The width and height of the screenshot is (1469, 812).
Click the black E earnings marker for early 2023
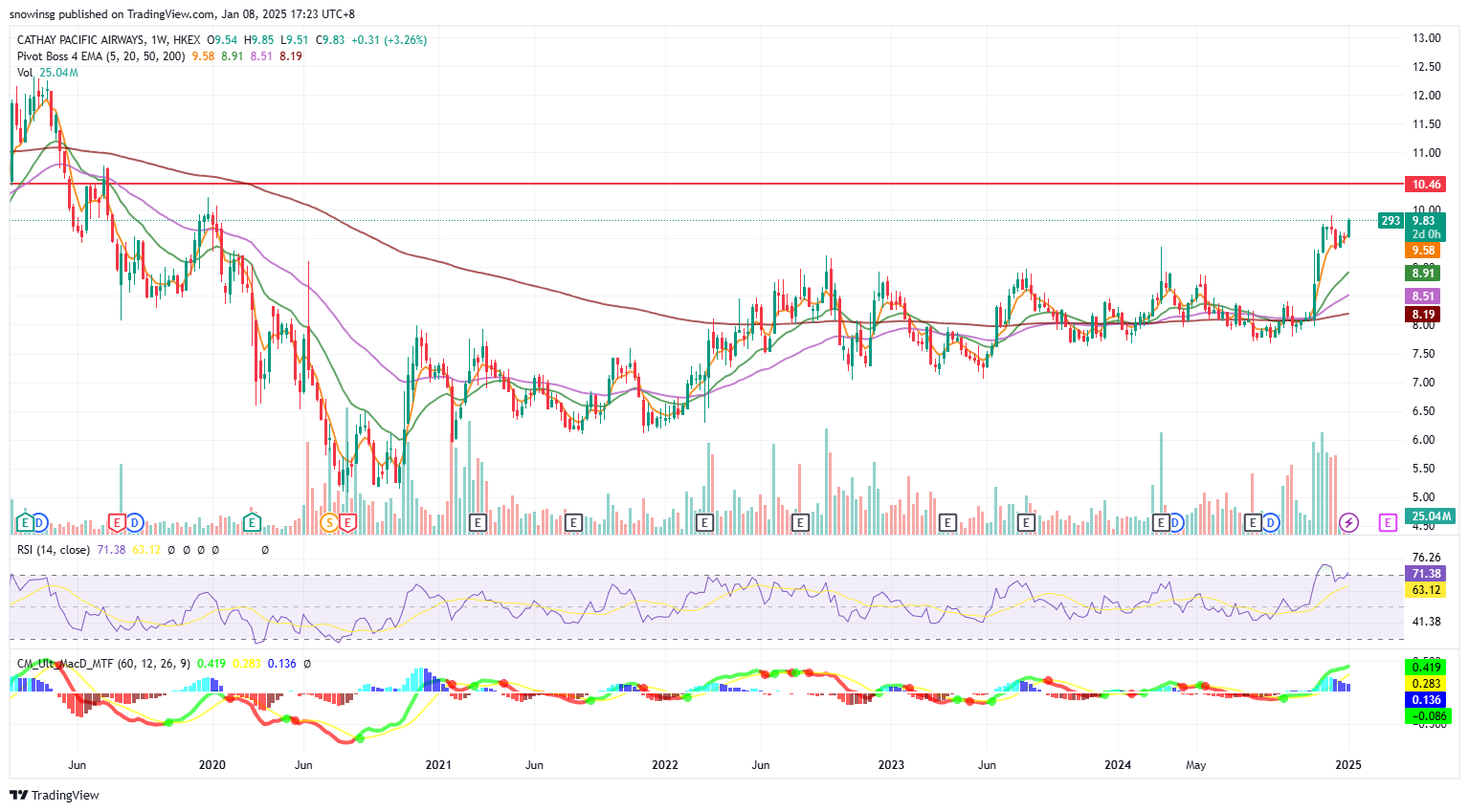tap(947, 522)
